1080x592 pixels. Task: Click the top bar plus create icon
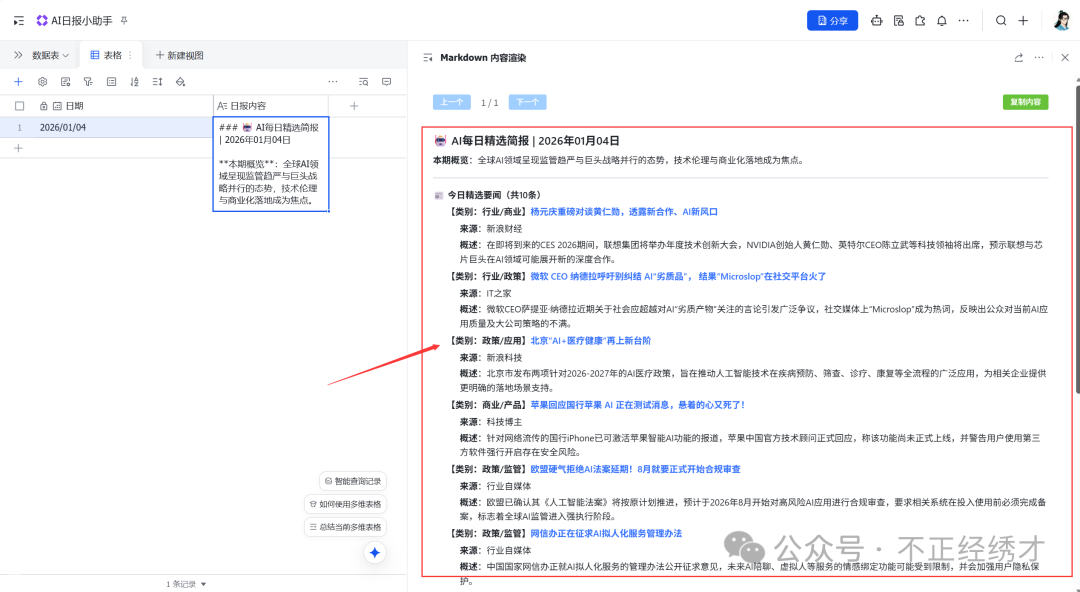click(1023, 21)
